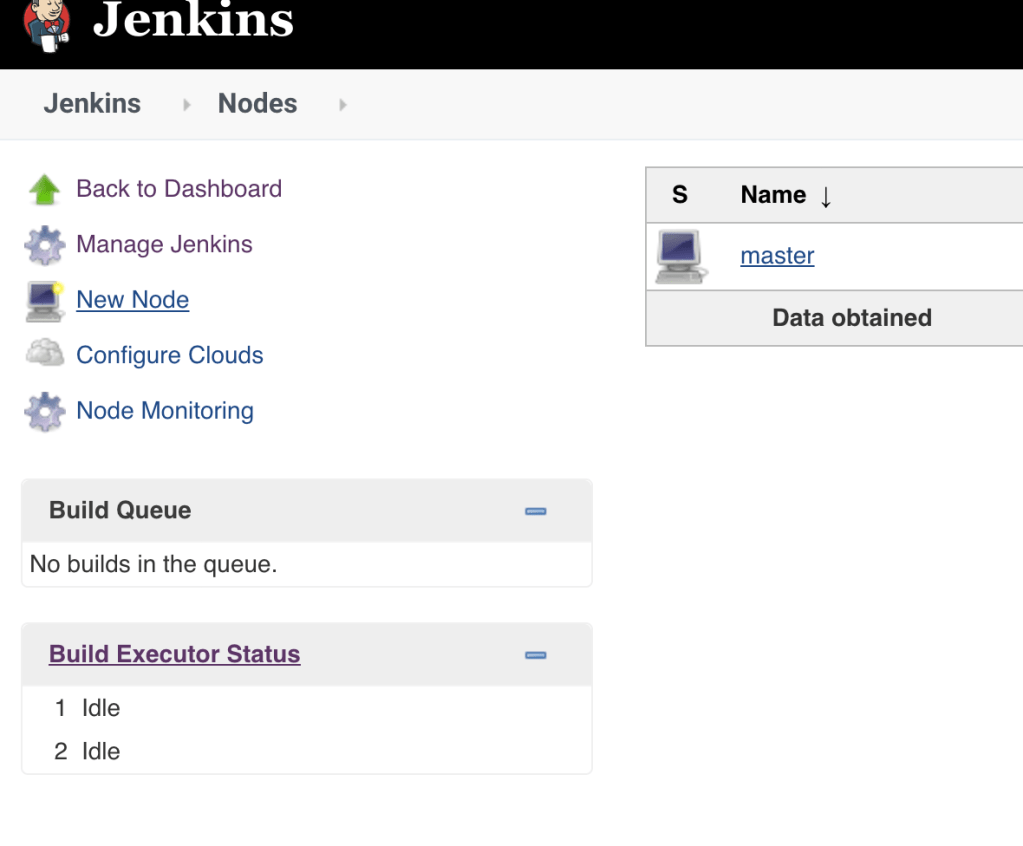
Task: Click the New Node computer icon
Action: (x=44, y=301)
